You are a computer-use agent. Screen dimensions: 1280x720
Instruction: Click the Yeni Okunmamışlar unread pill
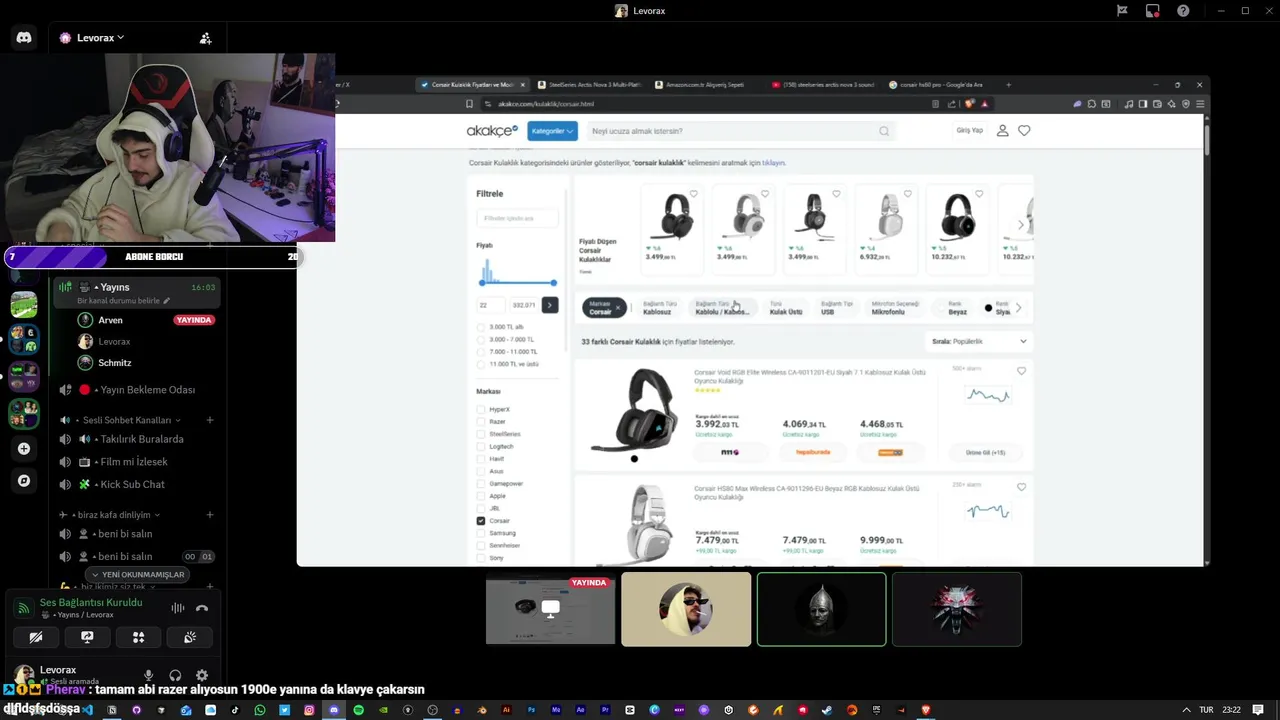tap(136, 575)
